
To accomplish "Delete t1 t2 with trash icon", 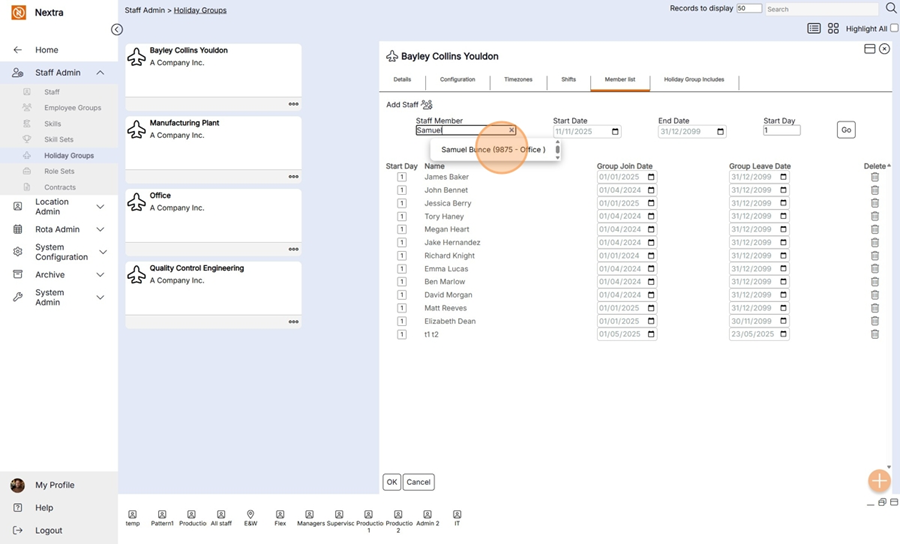I will 874,334.
